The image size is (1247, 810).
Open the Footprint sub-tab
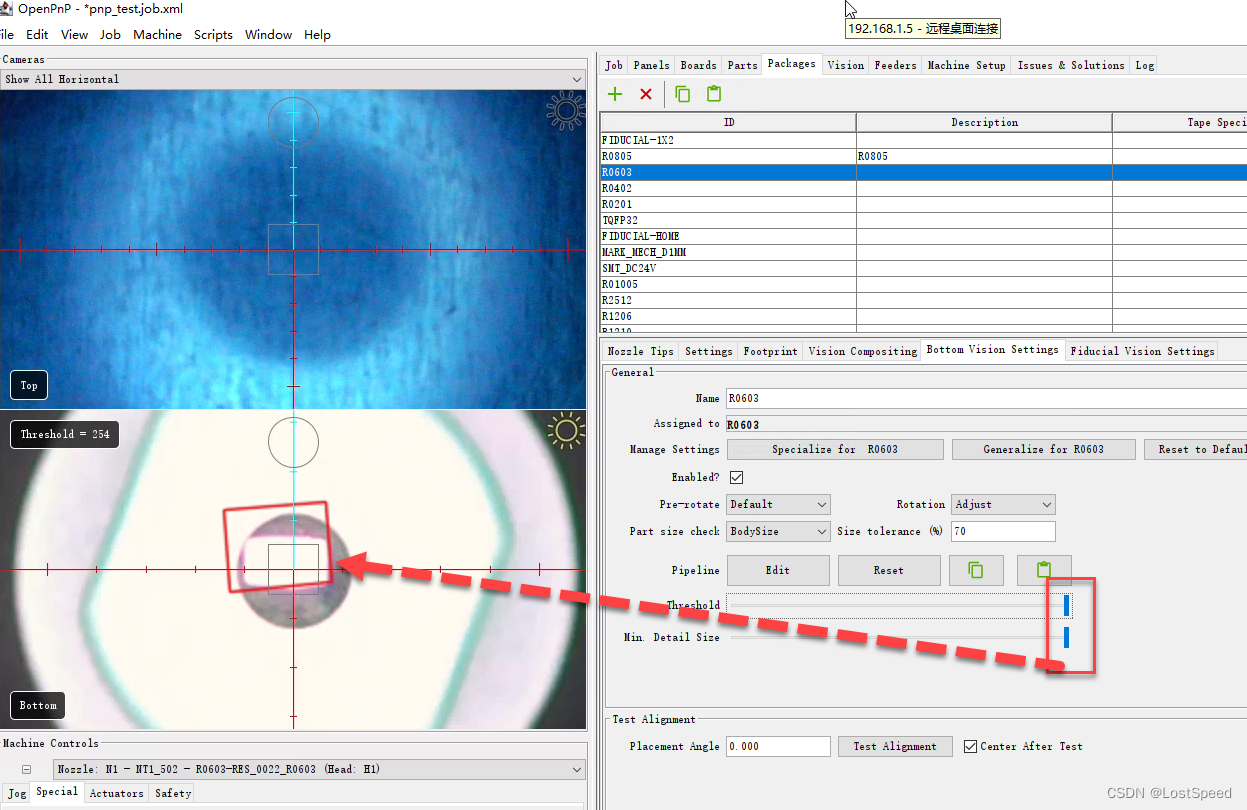(x=771, y=351)
